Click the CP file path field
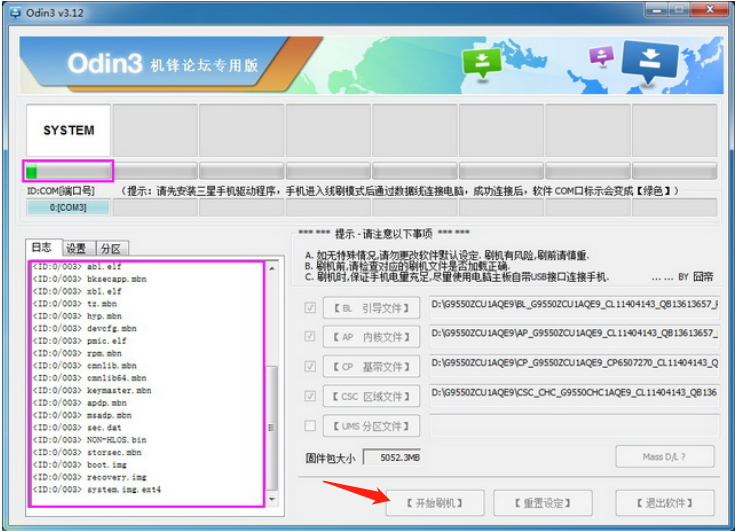 pyautogui.click(x=575, y=365)
